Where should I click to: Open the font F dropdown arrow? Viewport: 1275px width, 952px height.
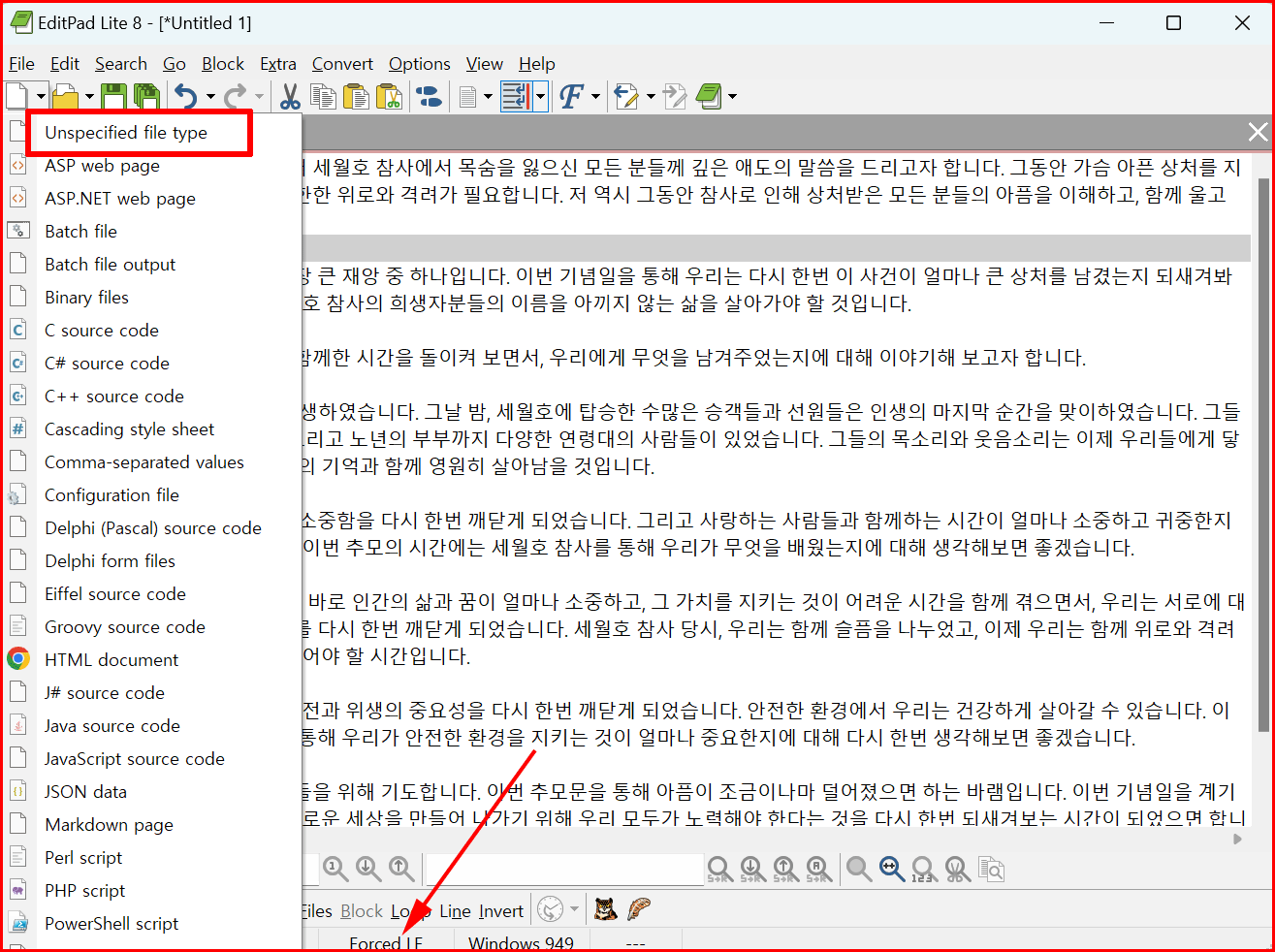(595, 96)
